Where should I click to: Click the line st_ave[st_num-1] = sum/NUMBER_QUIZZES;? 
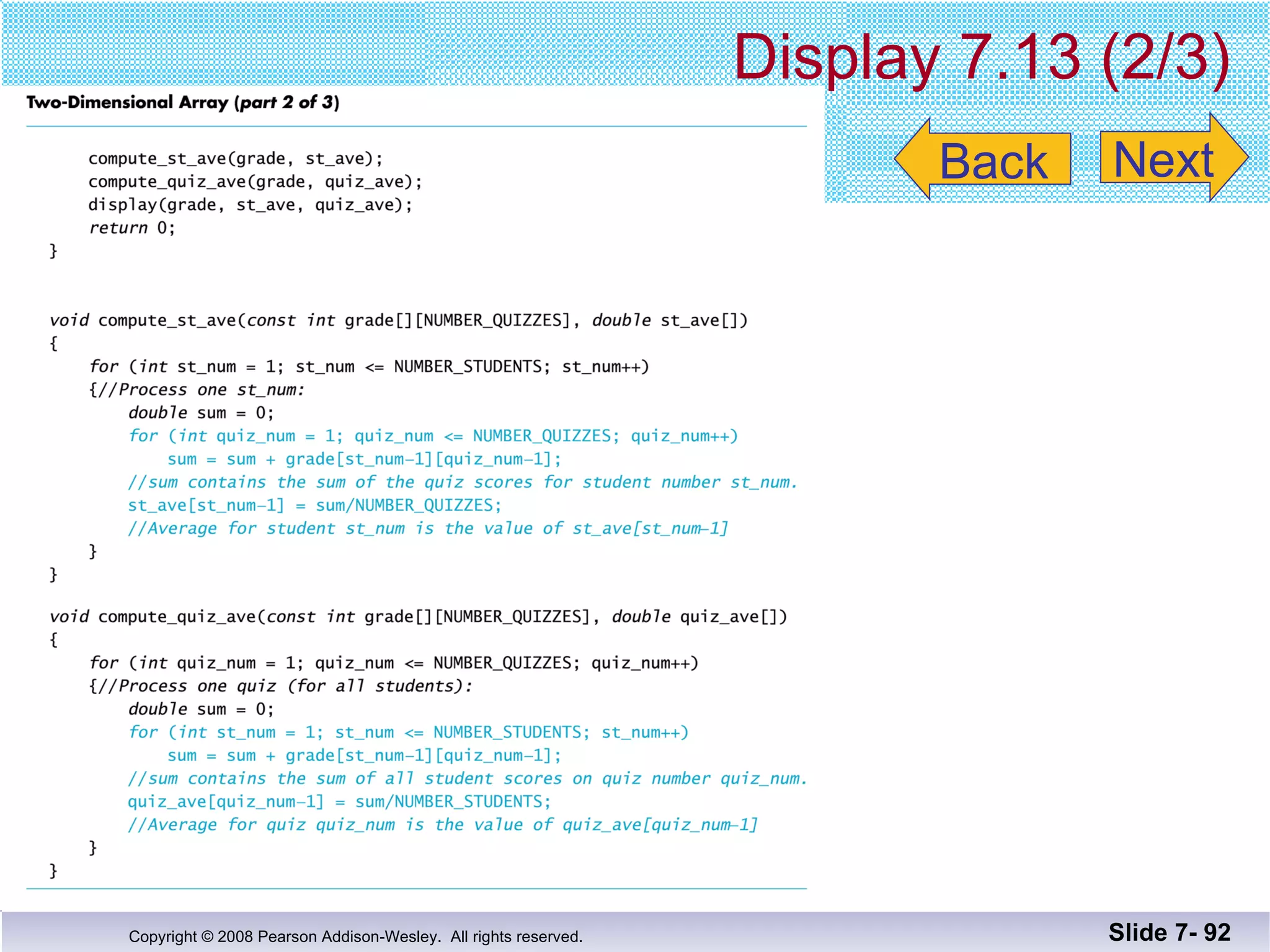click(314, 505)
